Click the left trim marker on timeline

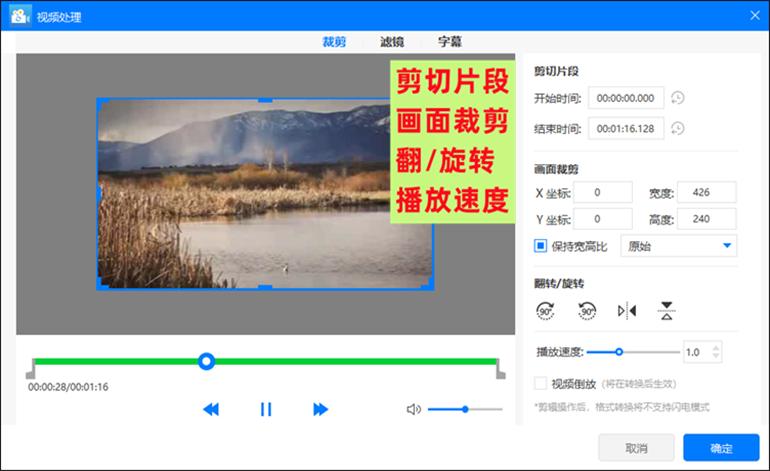pos(30,369)
